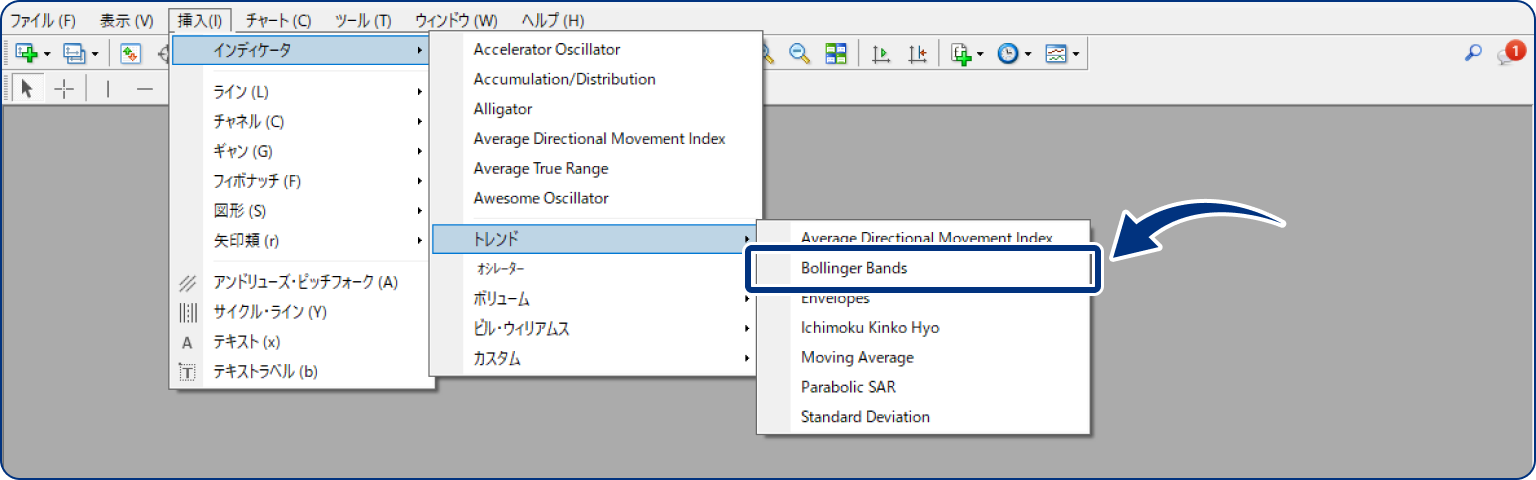Click the zoom out magnifier icon
This screenshot has height=480, width=1536.
(799, 53)
